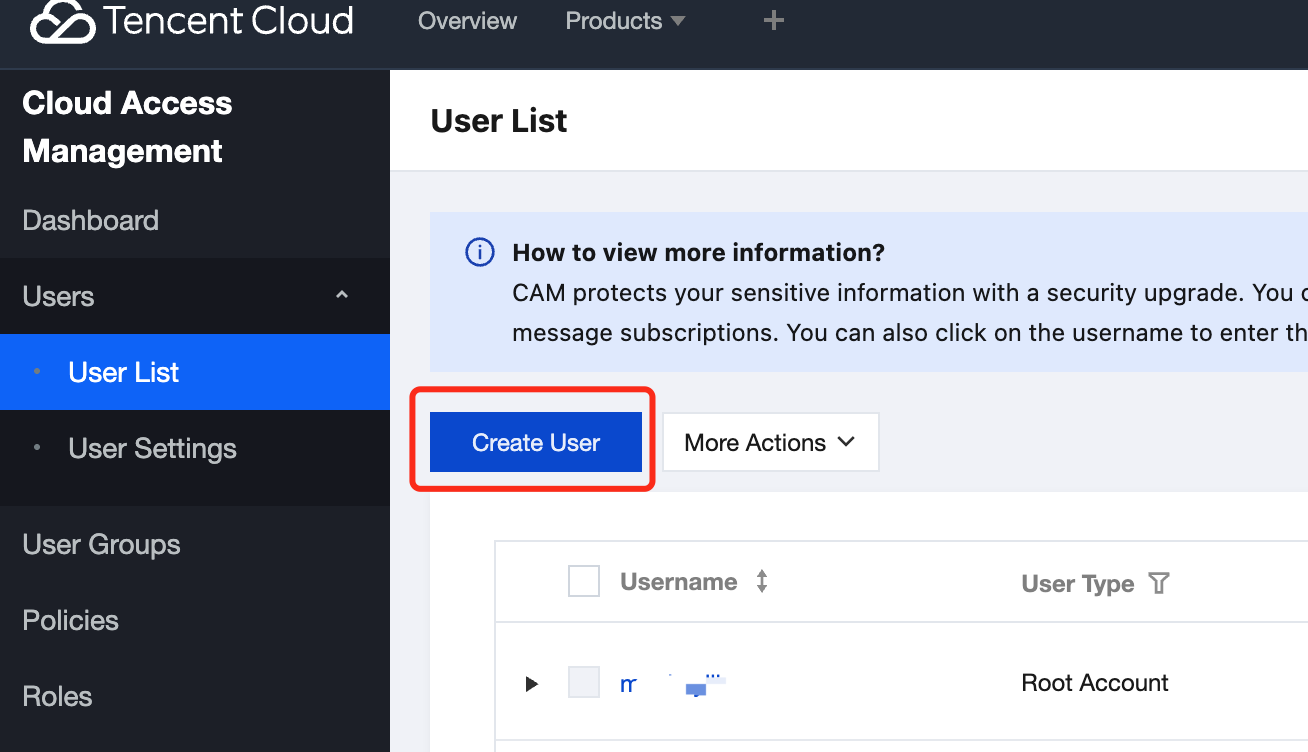Image resolution: width=1308 pixels, height=752 pixels.
Task: Open the More Actions dropdown
Action: coord(770,443)
